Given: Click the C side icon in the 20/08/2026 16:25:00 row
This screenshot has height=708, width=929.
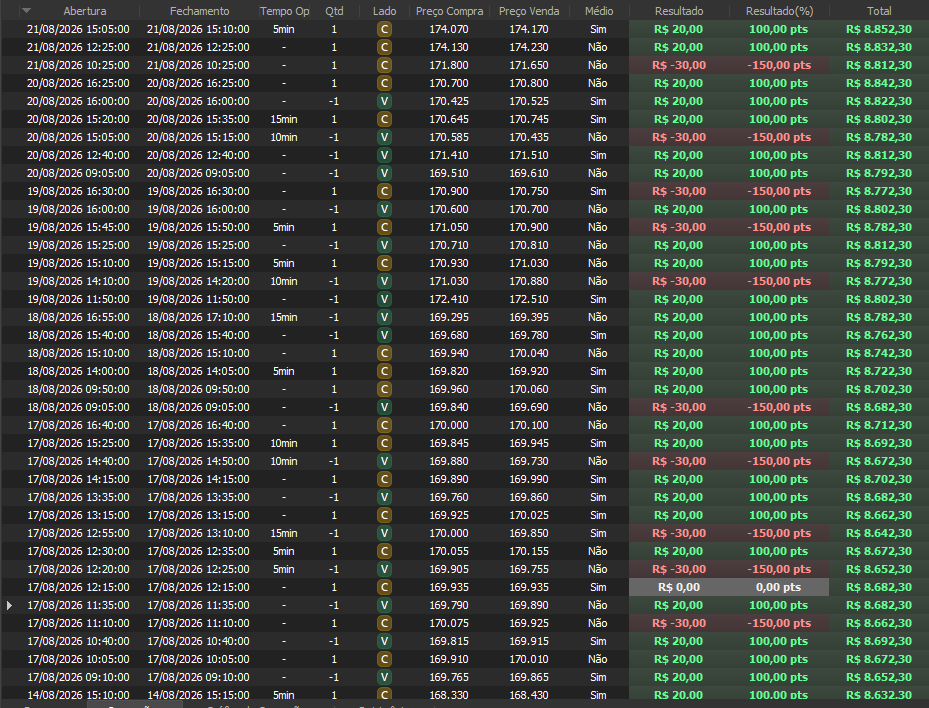Looking at the screenshot, I should 384,83.
